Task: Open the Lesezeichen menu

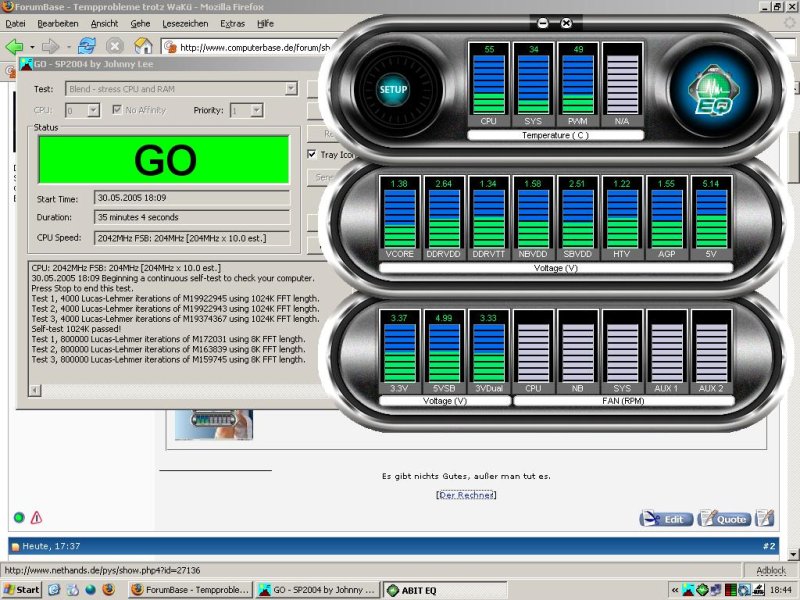Action: point(185,23)
